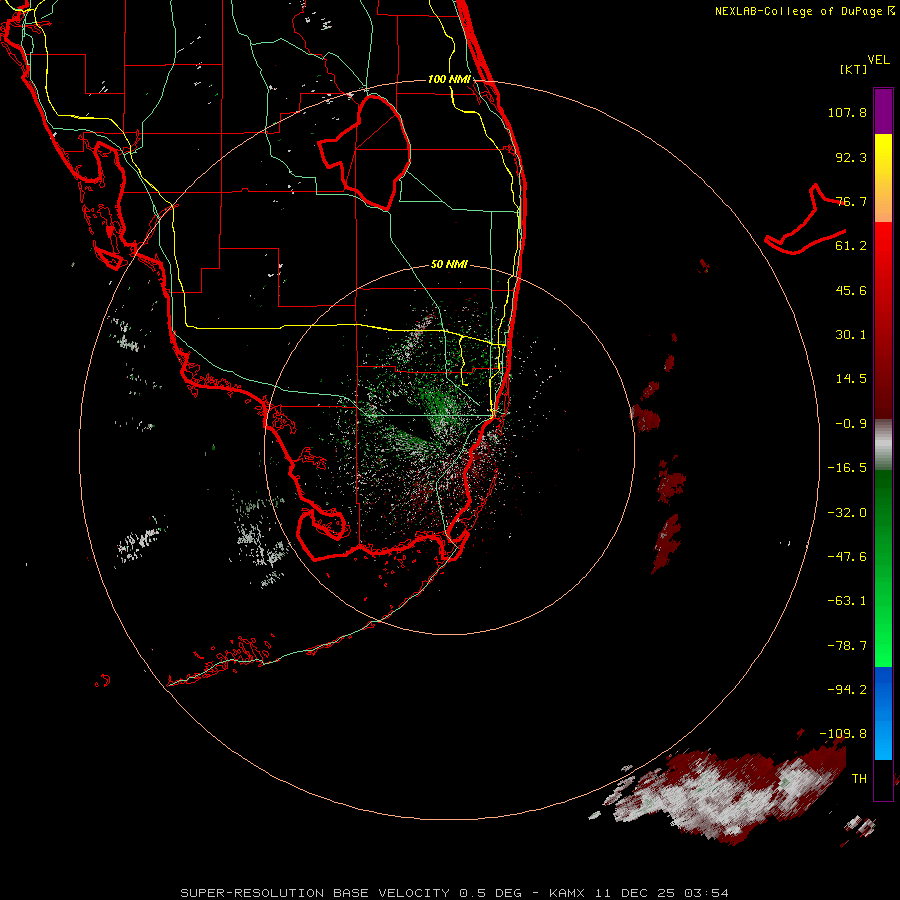Image resolution: width=900 pixels, height=900 pixels.
Task: Select the -16.5 velocity scale value
Action: tap(847, 468)
